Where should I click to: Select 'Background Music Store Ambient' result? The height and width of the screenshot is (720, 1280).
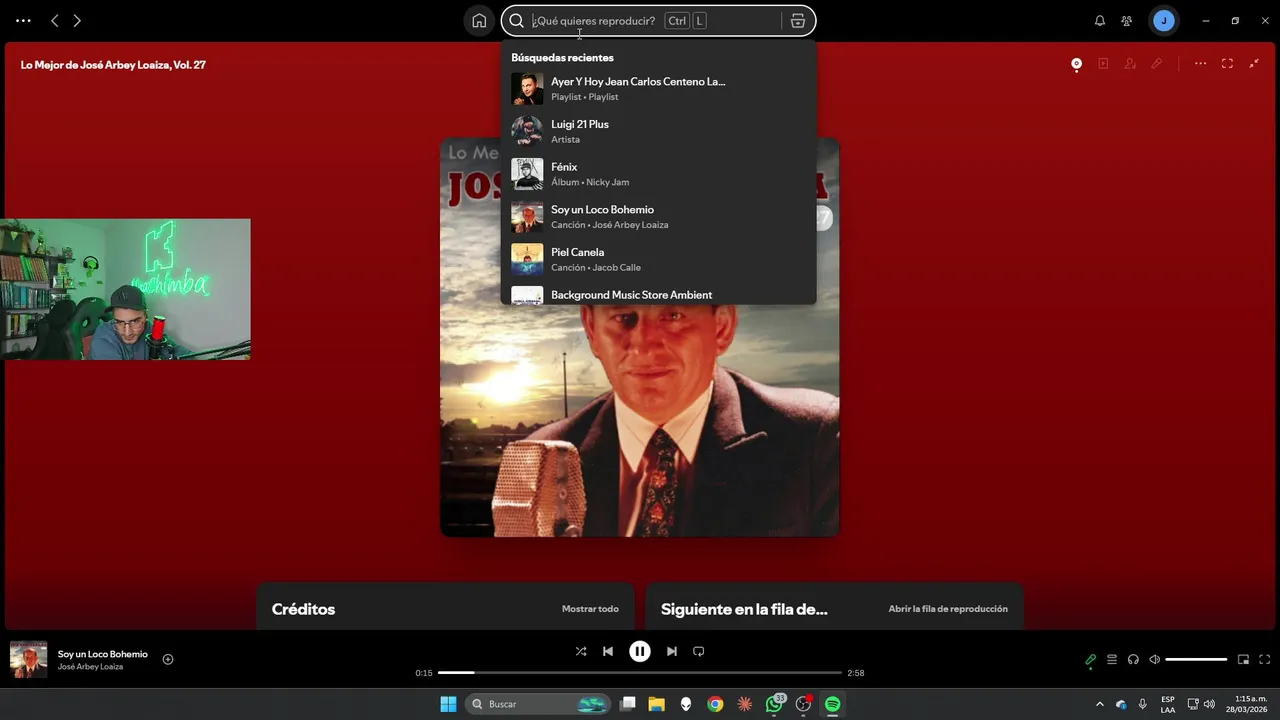pyautogui.click(x=658, y=295)
